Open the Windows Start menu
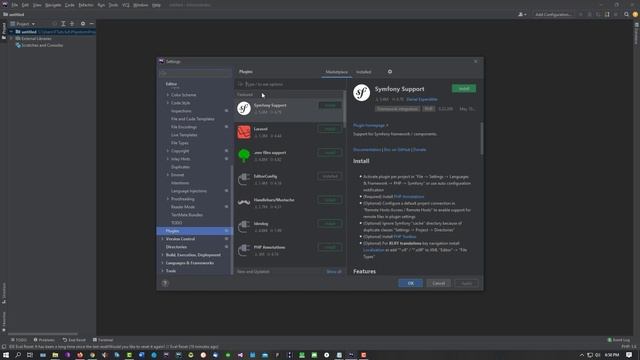Image resolution: width=640 pixels, height=360 pixels. click(6, 355)
